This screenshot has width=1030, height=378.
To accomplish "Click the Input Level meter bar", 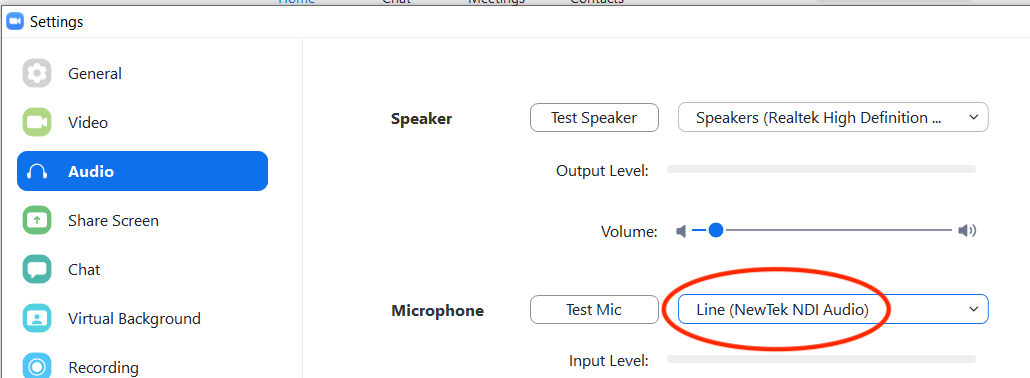I will (x=821, y=359).
